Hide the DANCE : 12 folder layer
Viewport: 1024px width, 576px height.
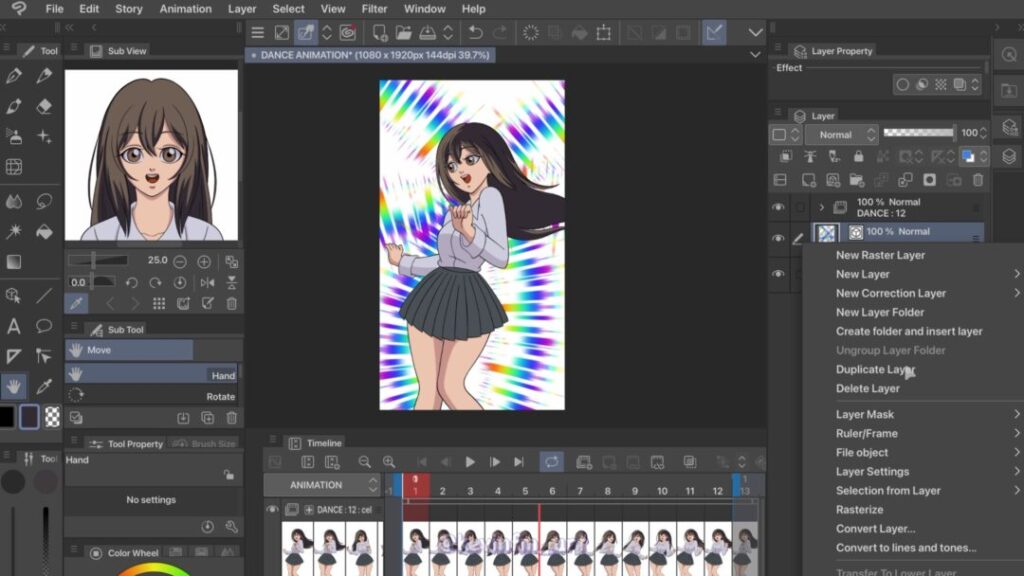point(778,208)
